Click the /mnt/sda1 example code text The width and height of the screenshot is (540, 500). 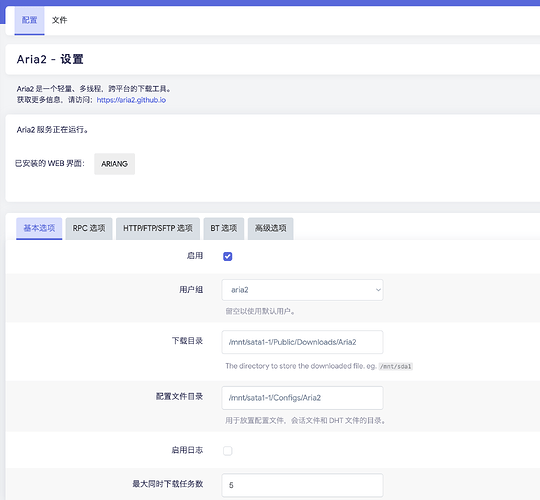(396, 366)
